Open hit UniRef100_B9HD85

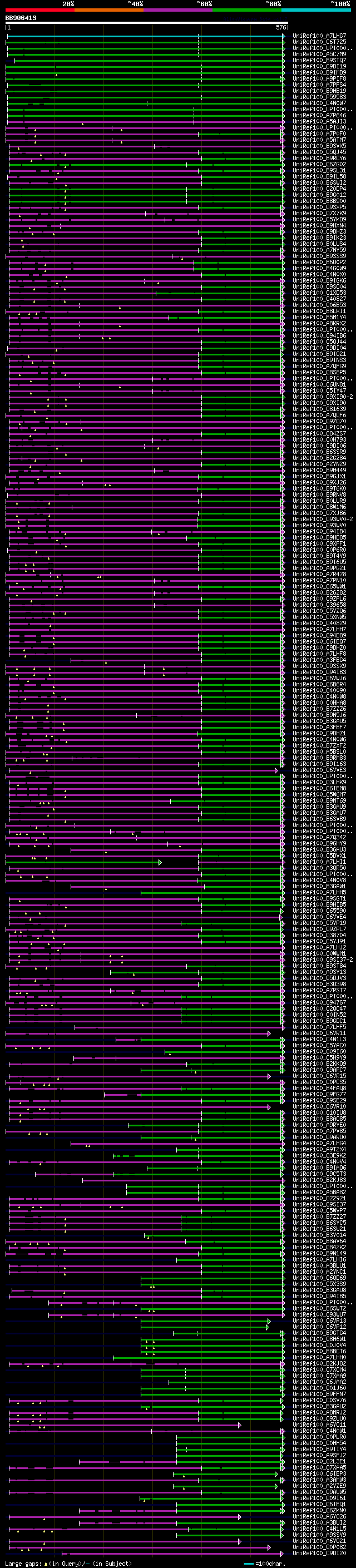[319, 537]
